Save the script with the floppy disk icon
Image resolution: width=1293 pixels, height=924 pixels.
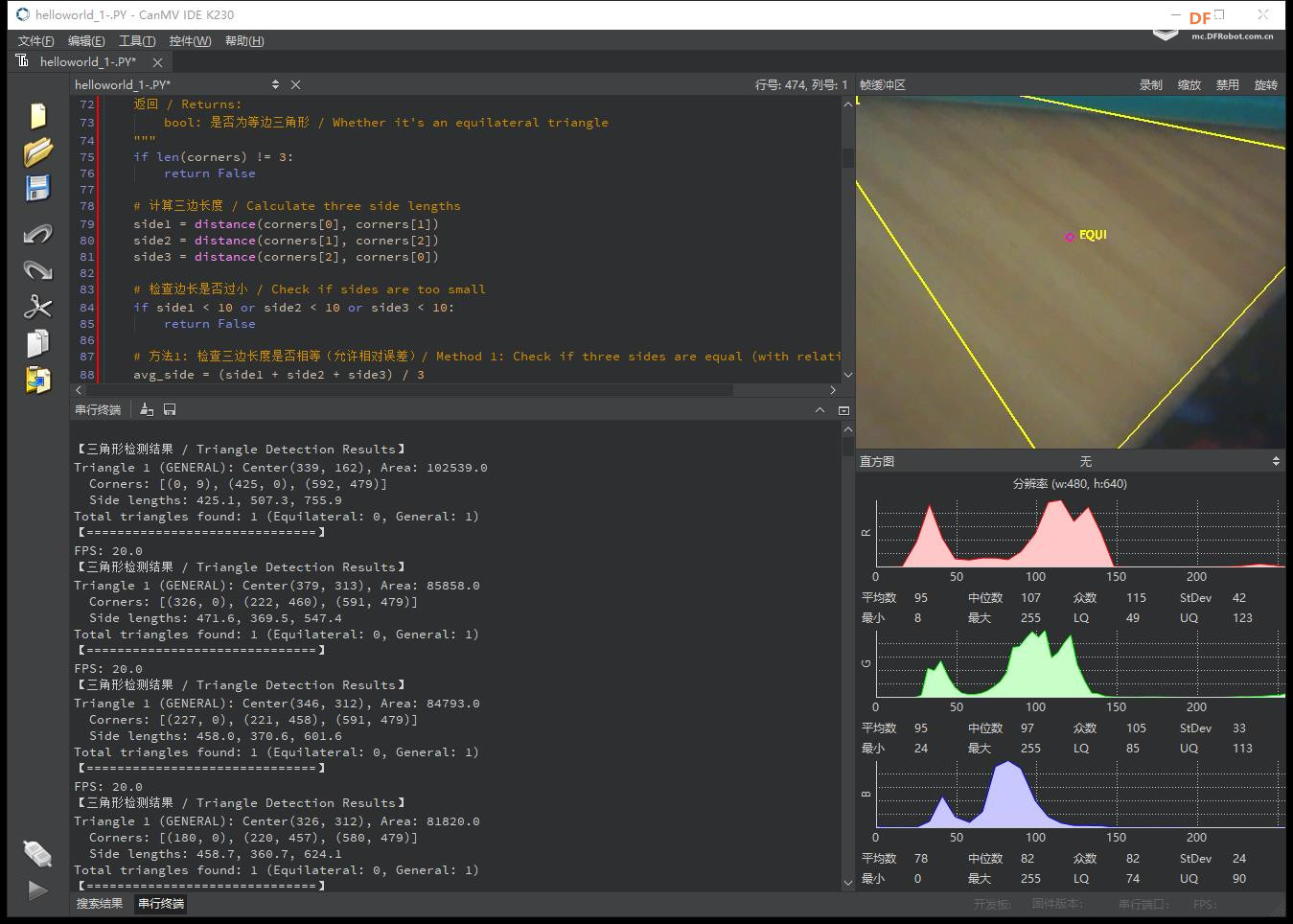click(x=37, y=188)
